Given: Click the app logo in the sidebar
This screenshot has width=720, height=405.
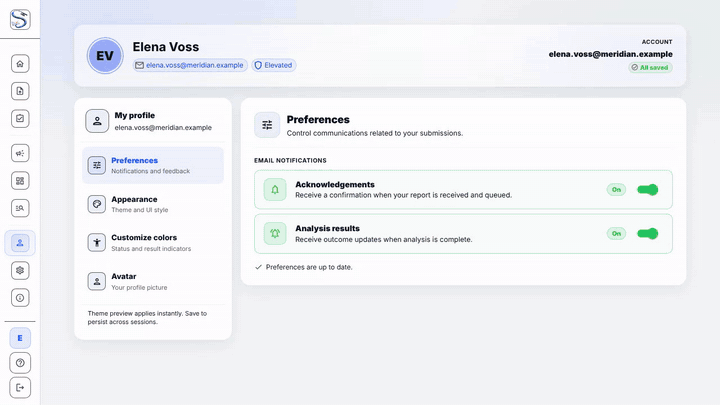Looking at the screenshot, I should 20,19.
